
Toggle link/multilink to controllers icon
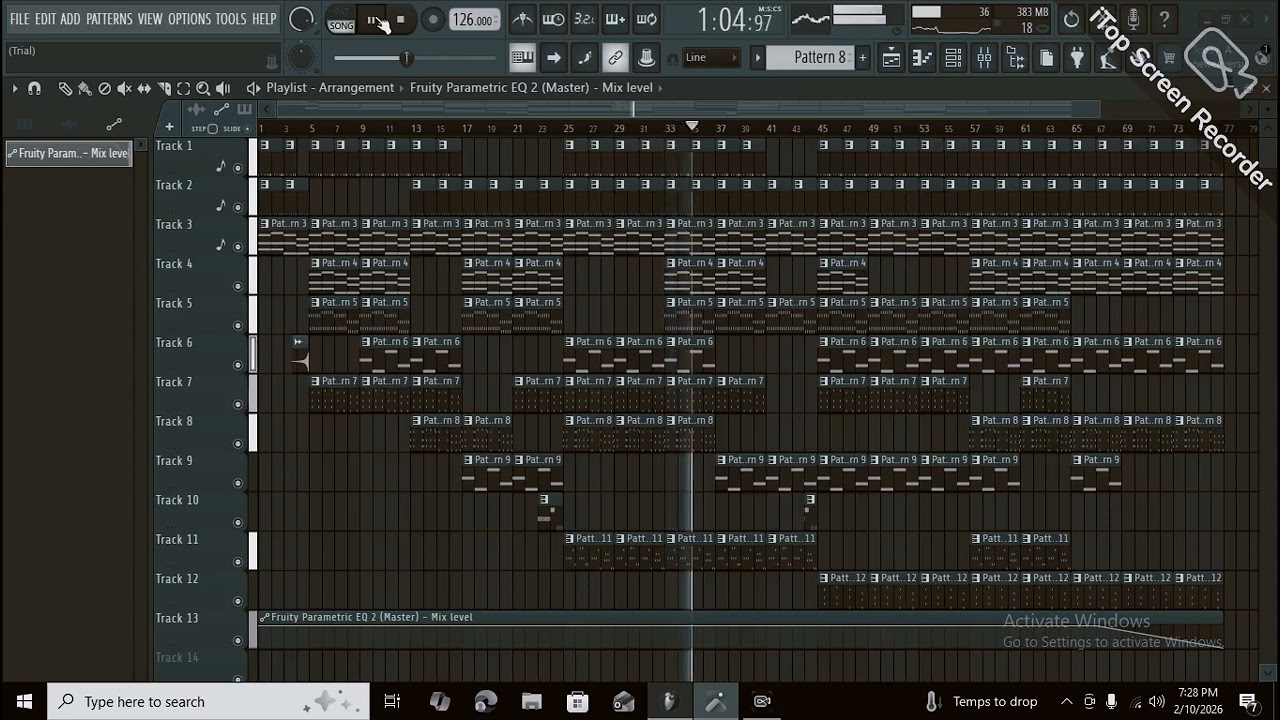[615, 58]
